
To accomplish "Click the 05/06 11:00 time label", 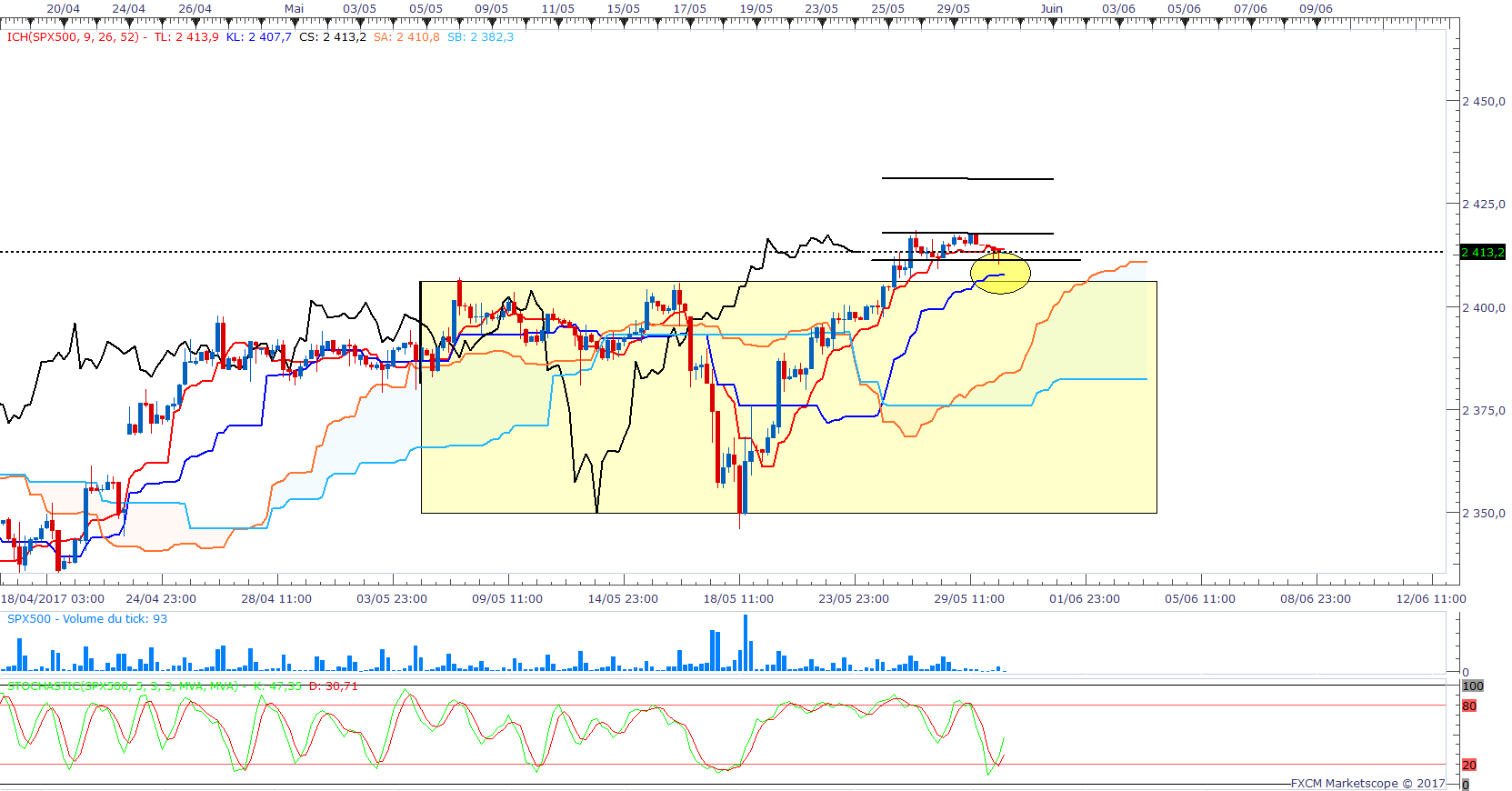I will tap(1200, 599).
